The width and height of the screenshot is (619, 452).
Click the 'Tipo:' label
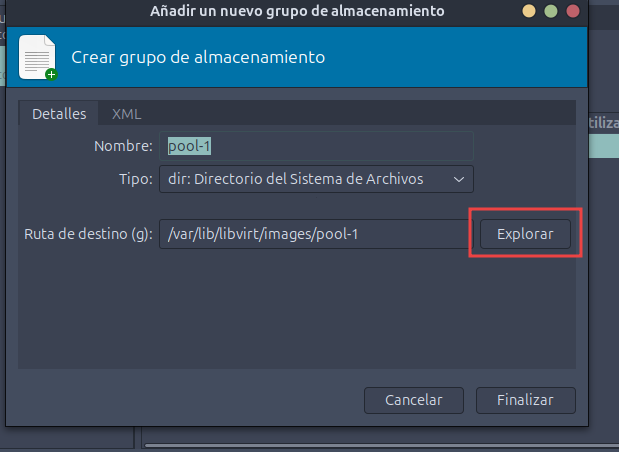tap(134, 179)
